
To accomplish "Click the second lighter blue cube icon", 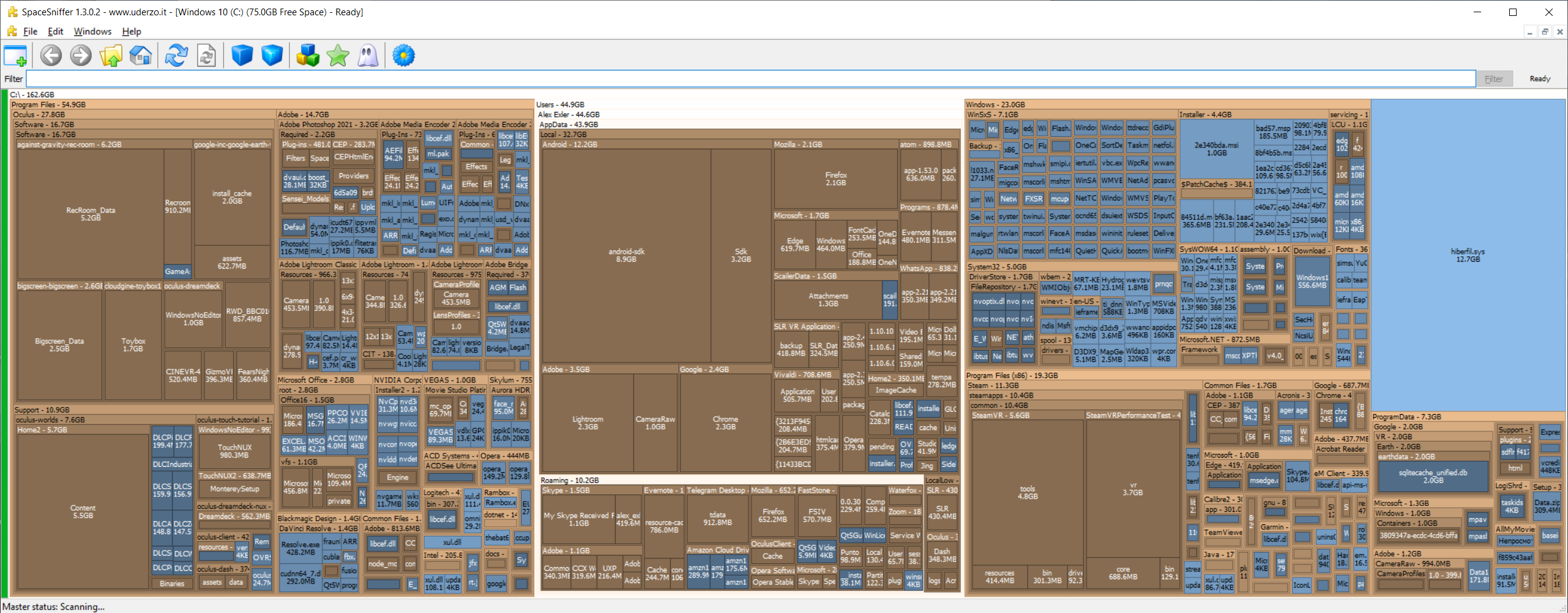I will tap(272, 56).
